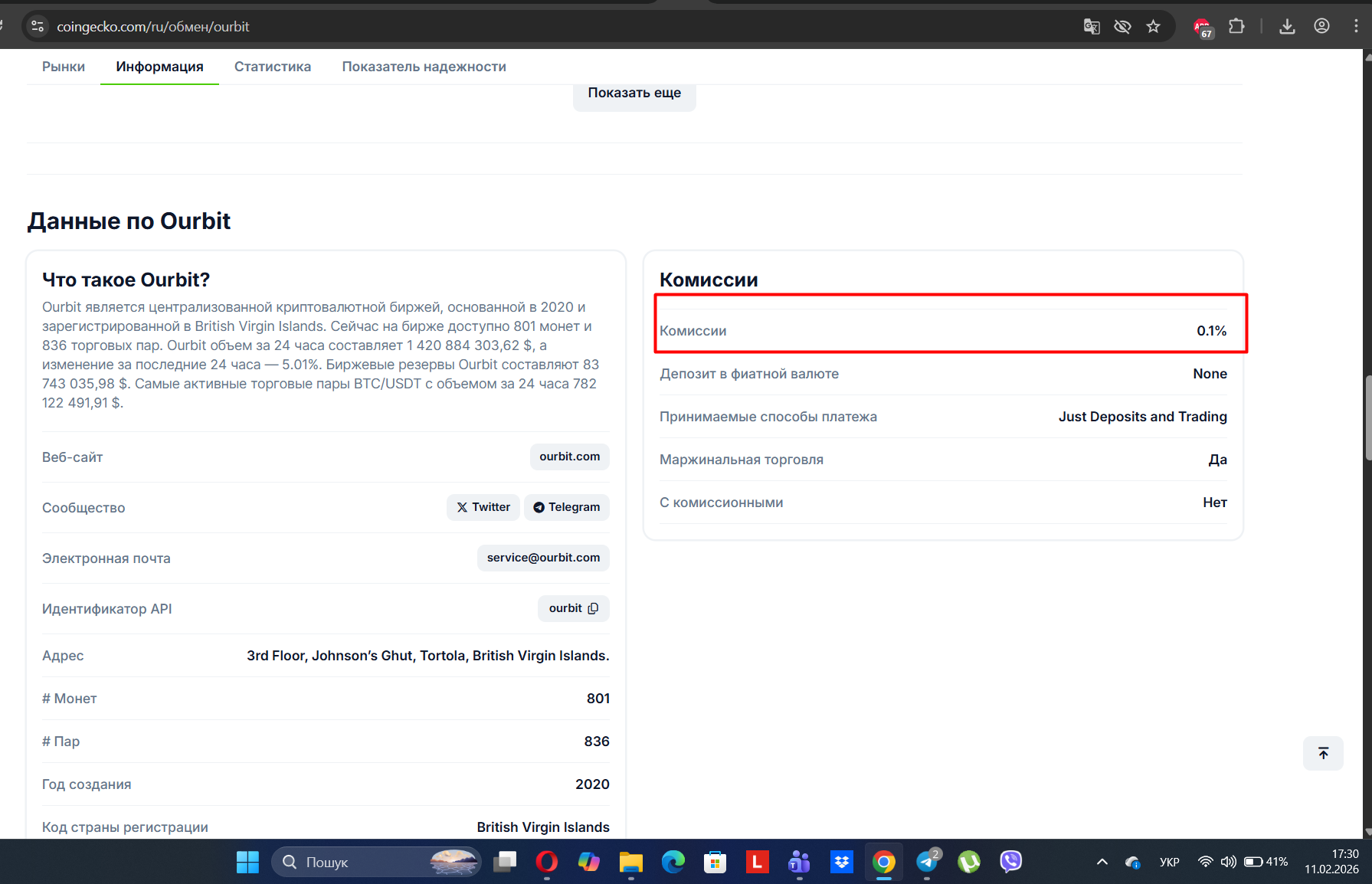Click the Показать еще button
The image size is (1372, 884).
pyautogui.click(x=634, y=93)
